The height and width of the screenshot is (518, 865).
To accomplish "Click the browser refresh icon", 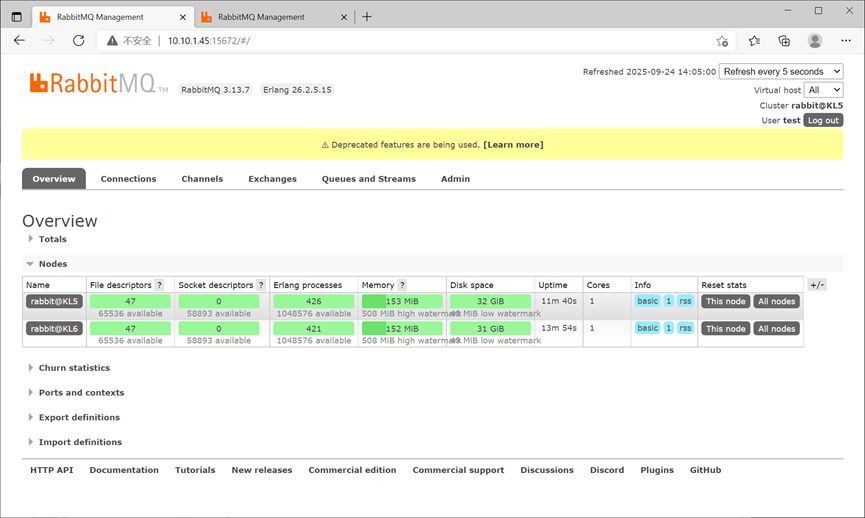I will (x=79, y=41).
